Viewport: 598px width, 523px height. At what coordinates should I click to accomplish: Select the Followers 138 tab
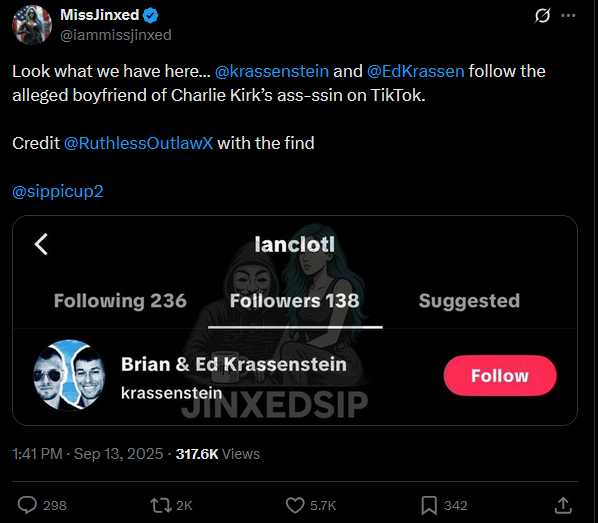tap(294, 301)
